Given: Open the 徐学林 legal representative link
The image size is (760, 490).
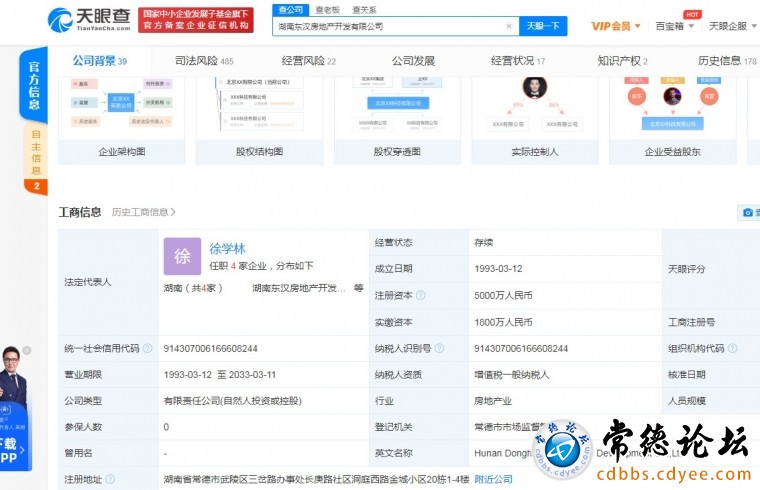Looking at the screenshot, I should tap(227, 249).
